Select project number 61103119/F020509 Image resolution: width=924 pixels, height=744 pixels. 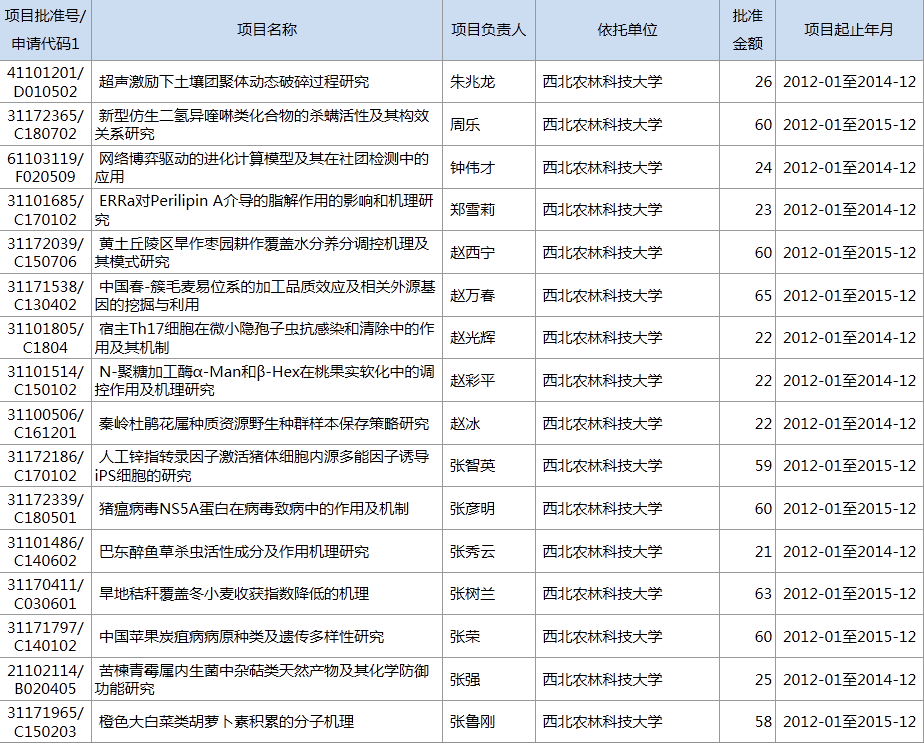click(x=45, y=167)
